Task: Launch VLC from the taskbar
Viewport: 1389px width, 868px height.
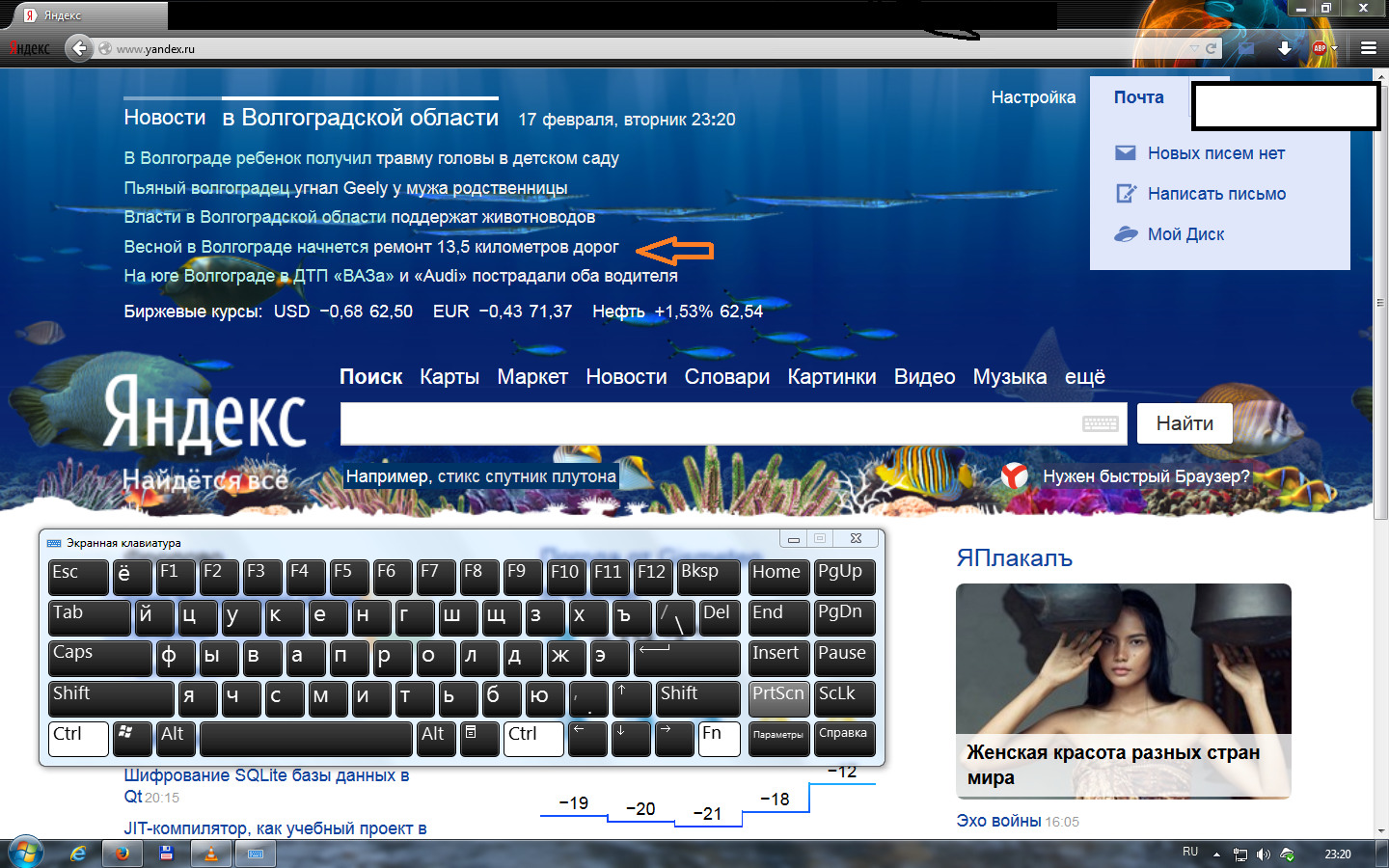Action: click(x=210, y=854)
